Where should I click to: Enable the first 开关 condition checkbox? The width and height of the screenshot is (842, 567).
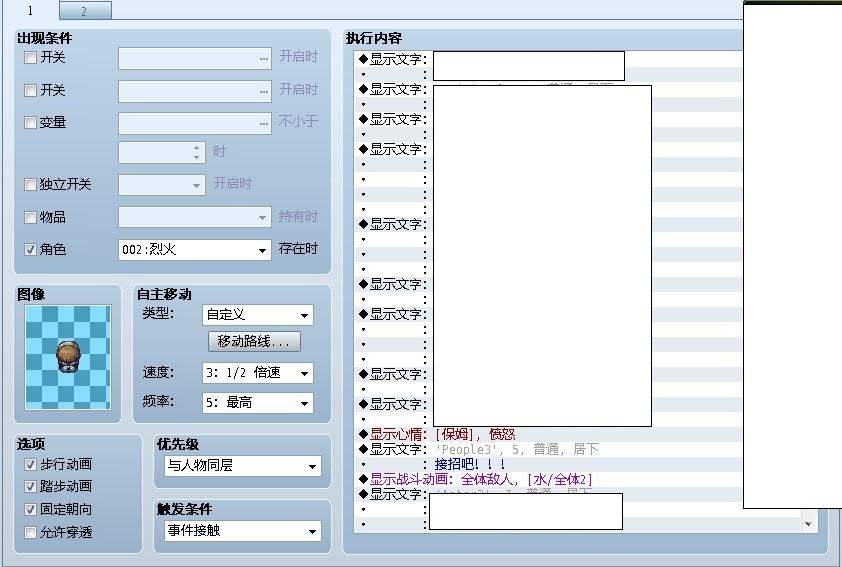point(31,57)
